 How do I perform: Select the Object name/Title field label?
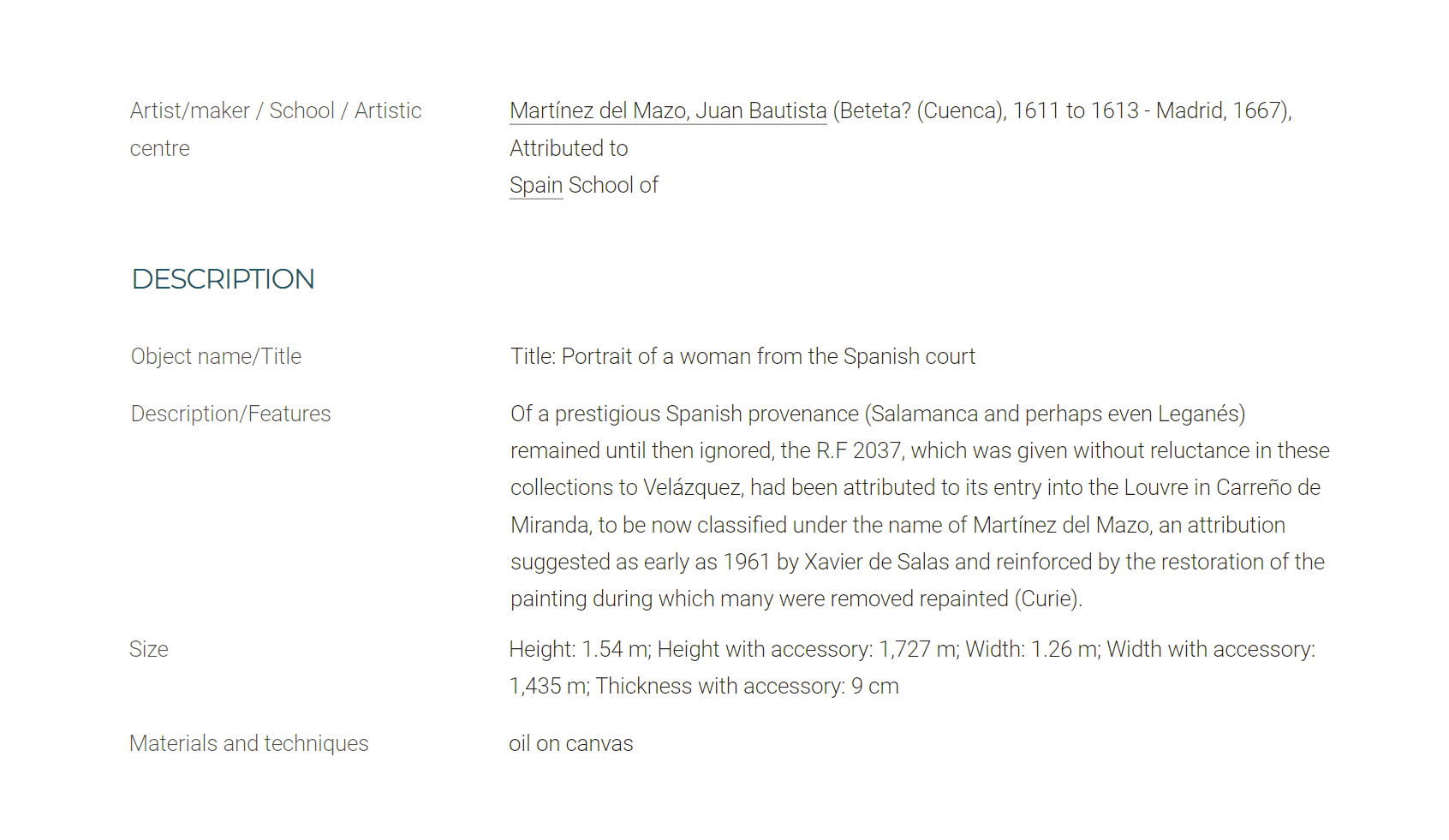point(216,356)
